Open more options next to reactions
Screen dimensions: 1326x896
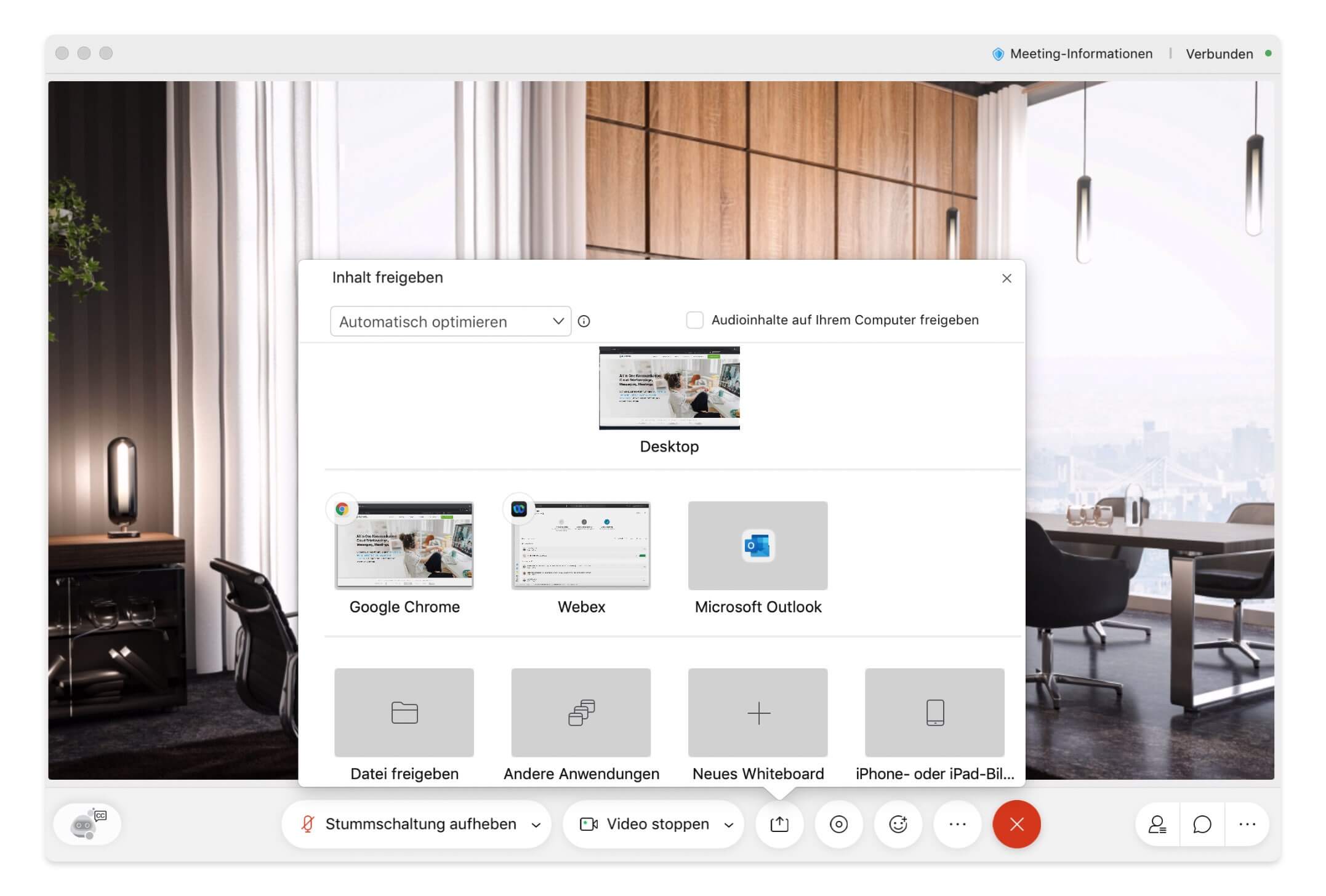coord(957,824)
